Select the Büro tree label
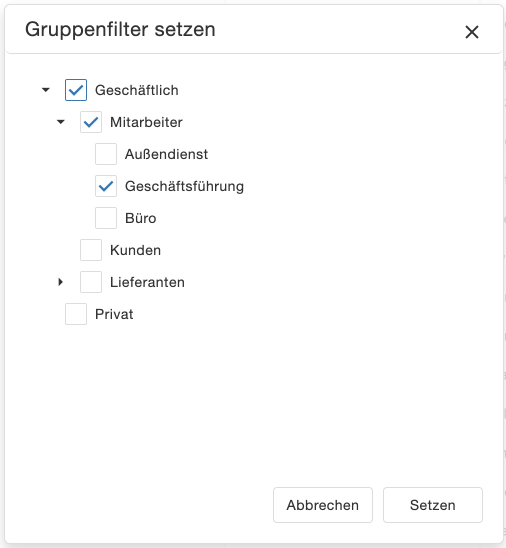 pos(140,218)
